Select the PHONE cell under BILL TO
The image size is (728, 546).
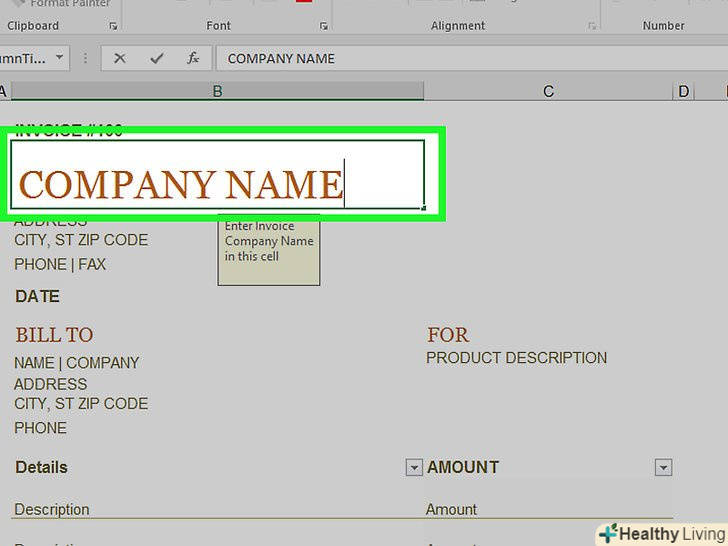click(x=40, y=428)
